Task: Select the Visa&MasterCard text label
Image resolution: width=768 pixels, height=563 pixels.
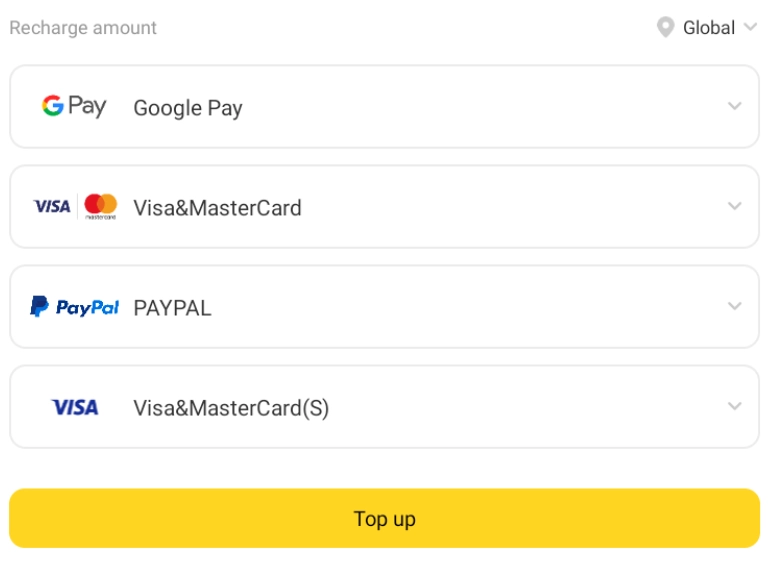Action: click(217, 208)
